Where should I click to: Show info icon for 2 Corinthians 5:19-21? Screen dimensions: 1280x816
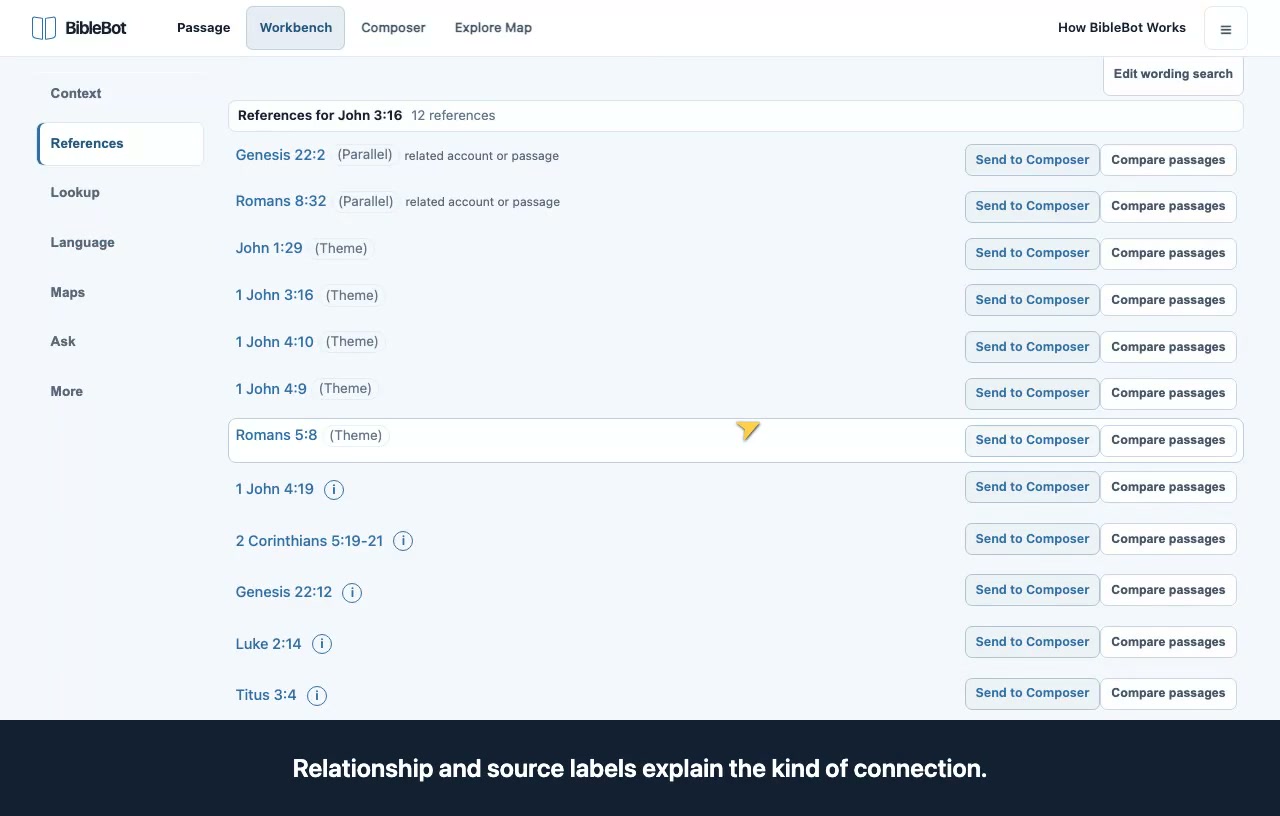403,541
